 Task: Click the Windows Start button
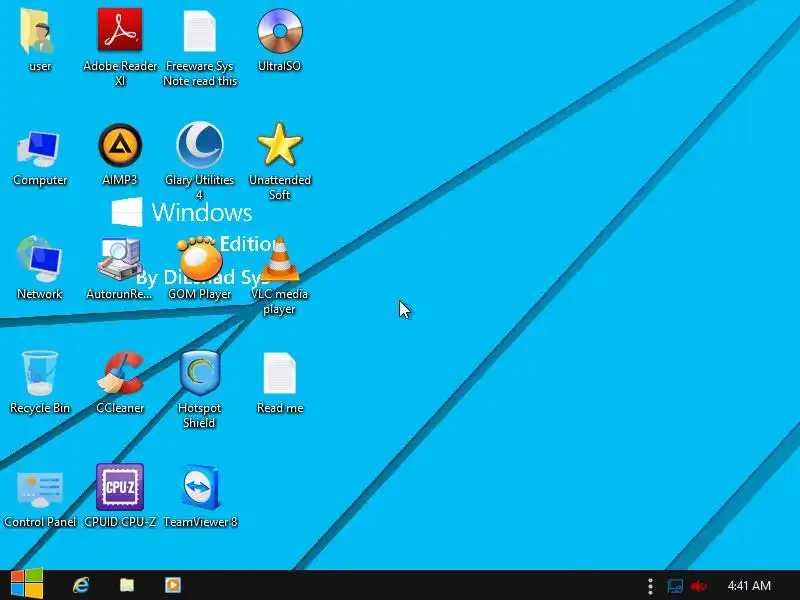[x=27, y=584]
